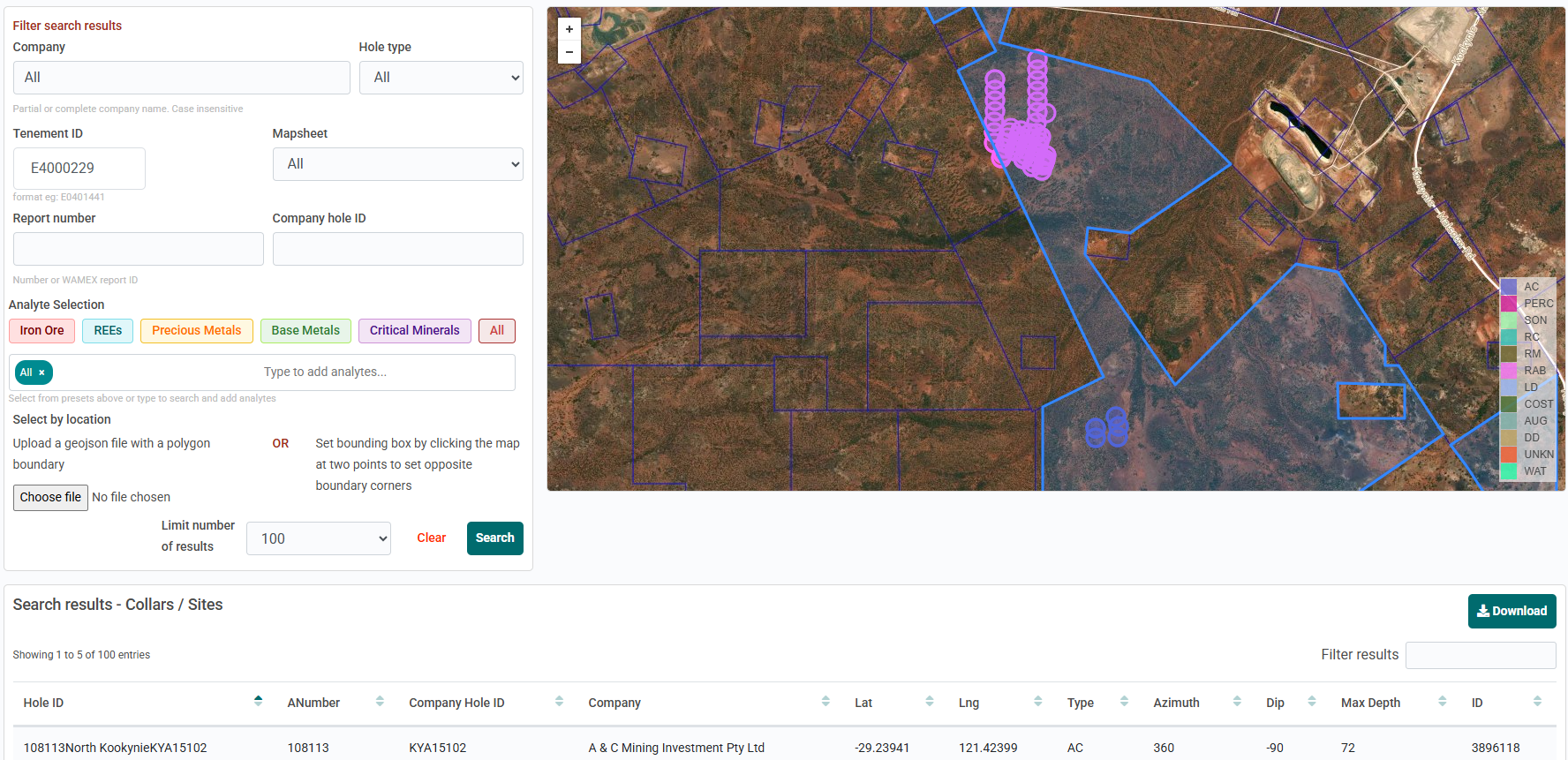Sort table by Company column
Screen dimensions: 1568x760
click(825, 701)
